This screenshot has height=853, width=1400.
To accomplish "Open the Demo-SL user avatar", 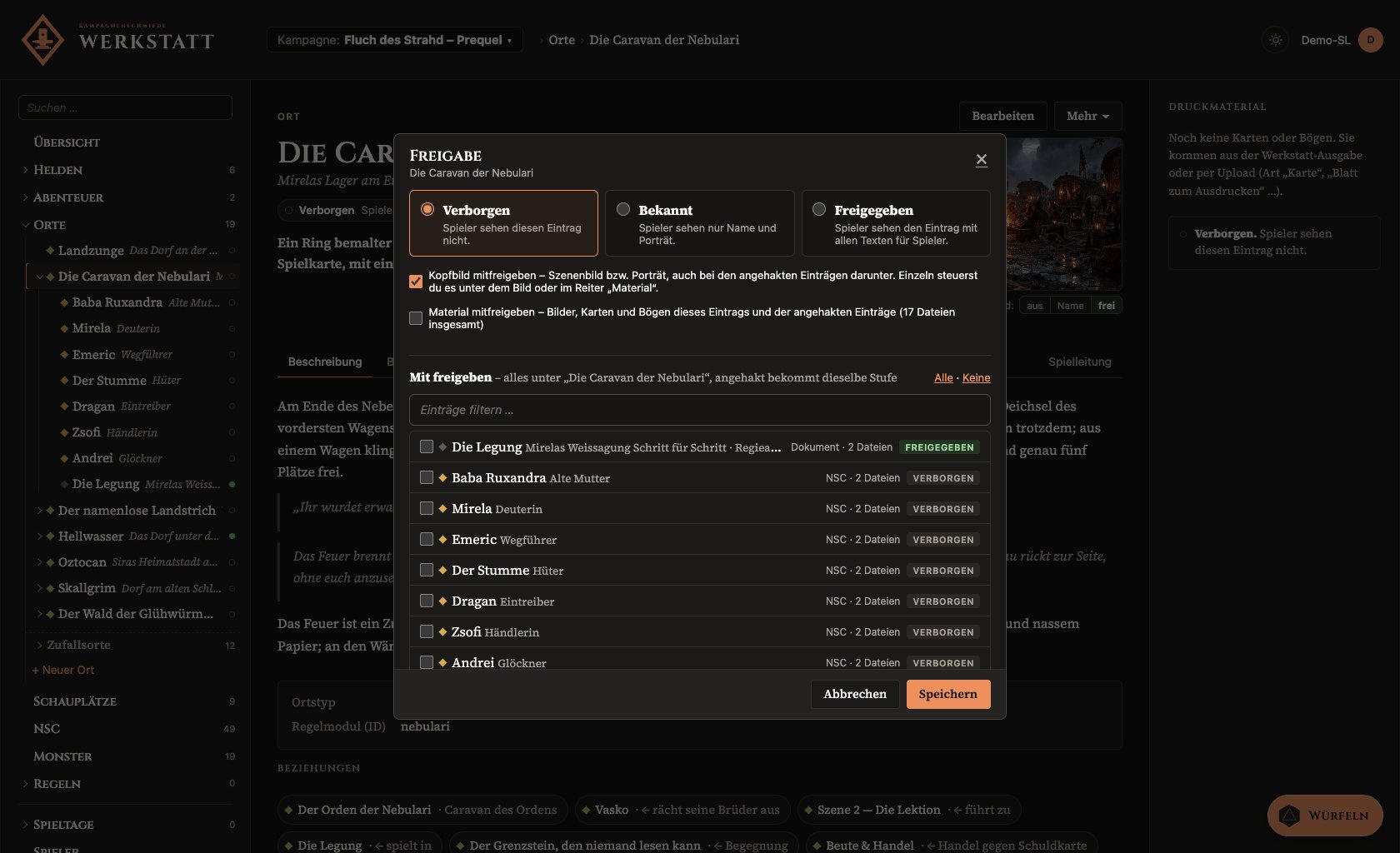I will point(1370,40).
